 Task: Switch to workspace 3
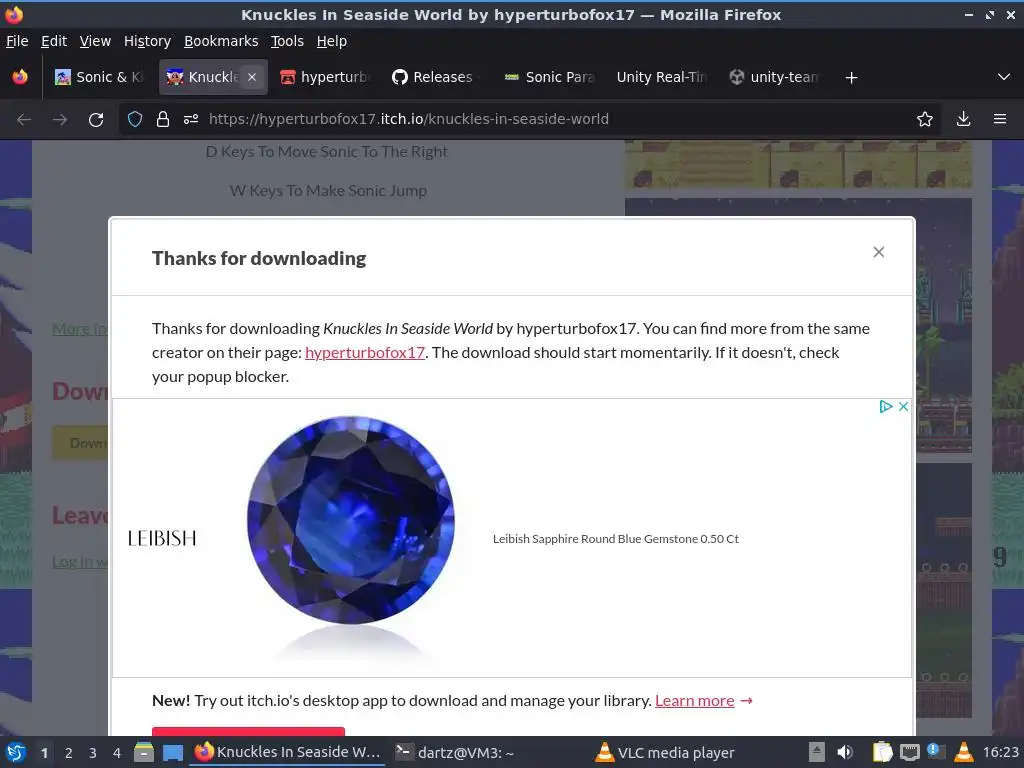pyautogui.click(x=93, y=753)
